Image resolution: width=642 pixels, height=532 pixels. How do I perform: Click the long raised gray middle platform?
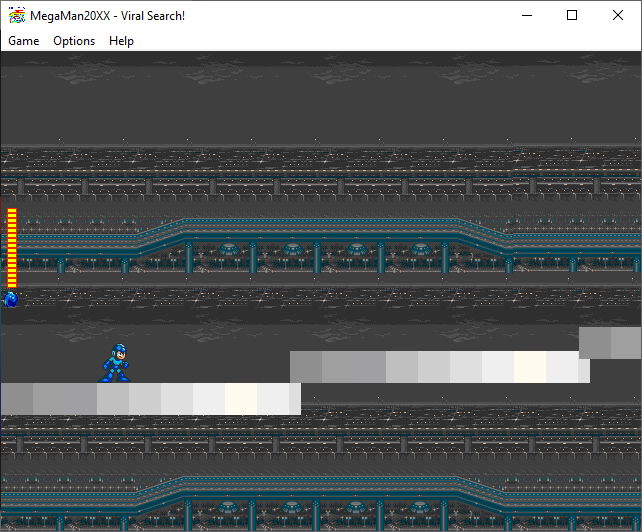click(x=440, y=367)
